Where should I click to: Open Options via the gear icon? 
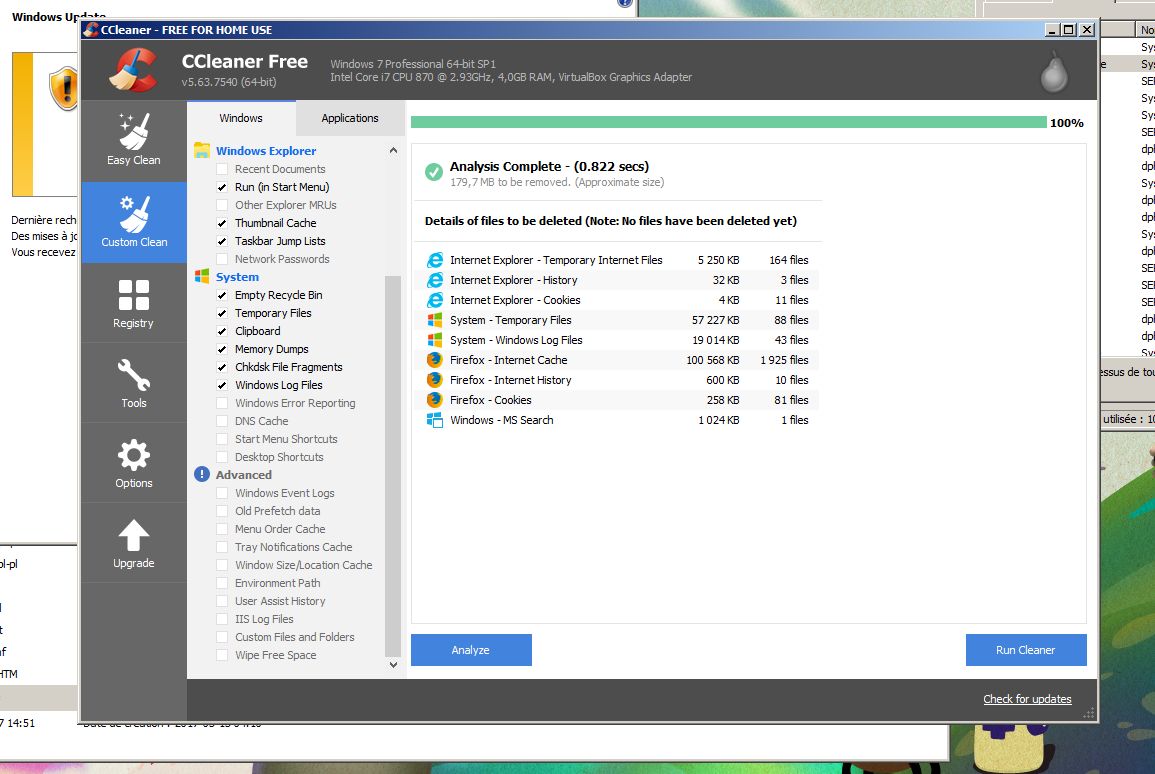click(x=133, y=461)
